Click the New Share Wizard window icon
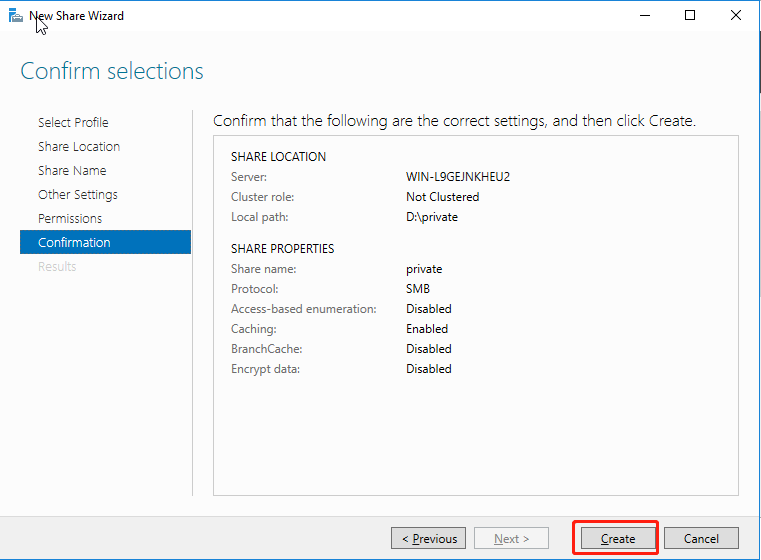The height and width of the screenshot is (560, 761). point(16,16)
